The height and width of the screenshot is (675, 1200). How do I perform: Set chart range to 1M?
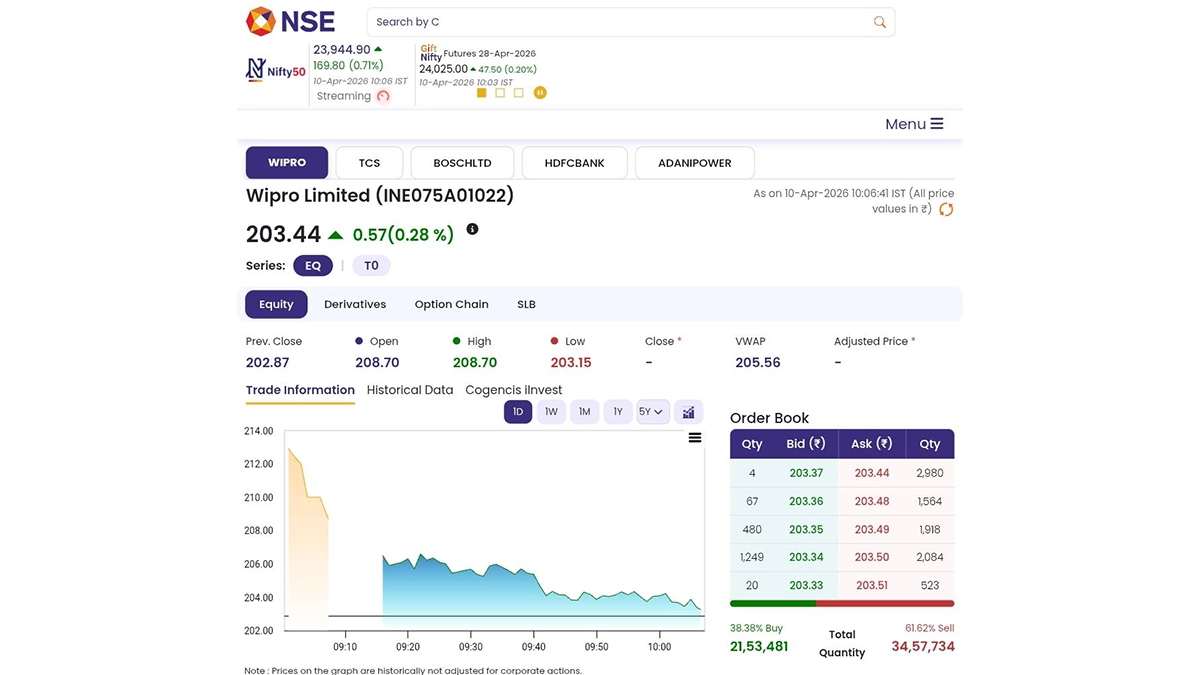(x=584, y=412)
